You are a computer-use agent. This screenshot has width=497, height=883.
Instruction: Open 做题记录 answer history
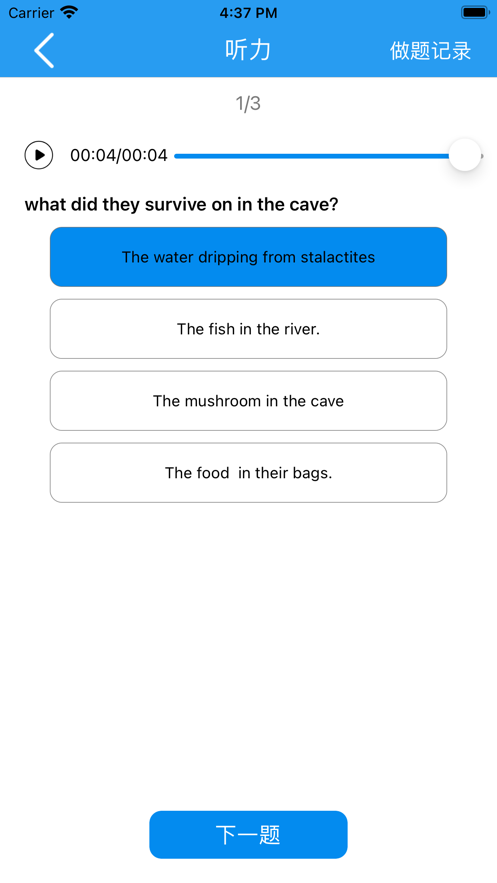point(430,50)
